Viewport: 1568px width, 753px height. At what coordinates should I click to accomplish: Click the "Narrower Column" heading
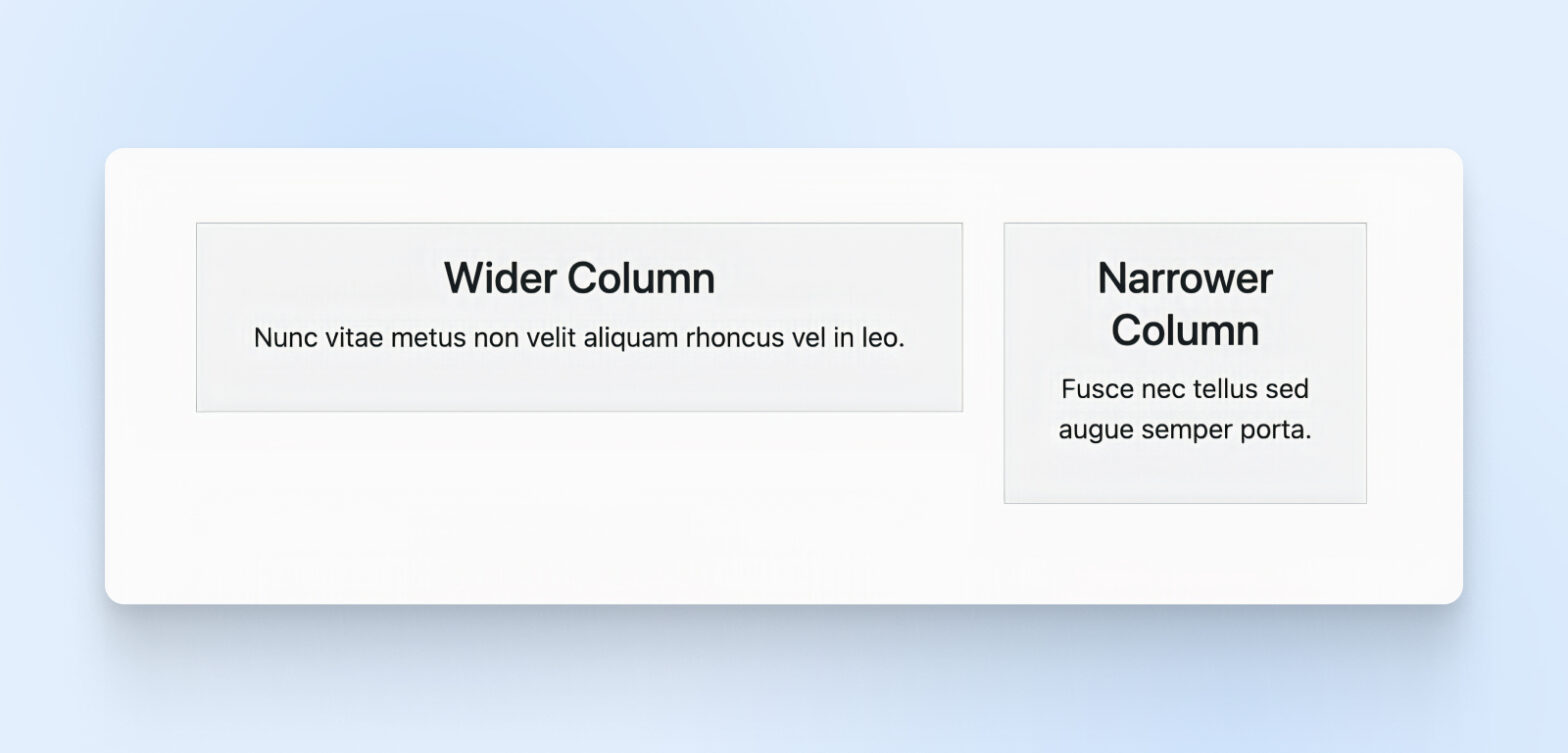click(x=1185, y=304)
